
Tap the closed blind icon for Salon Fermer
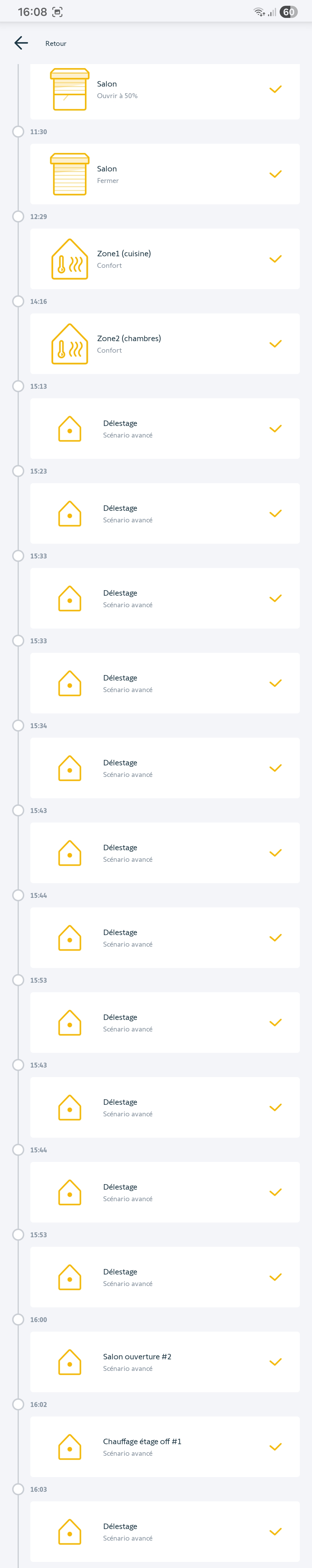tap(69, 174)
